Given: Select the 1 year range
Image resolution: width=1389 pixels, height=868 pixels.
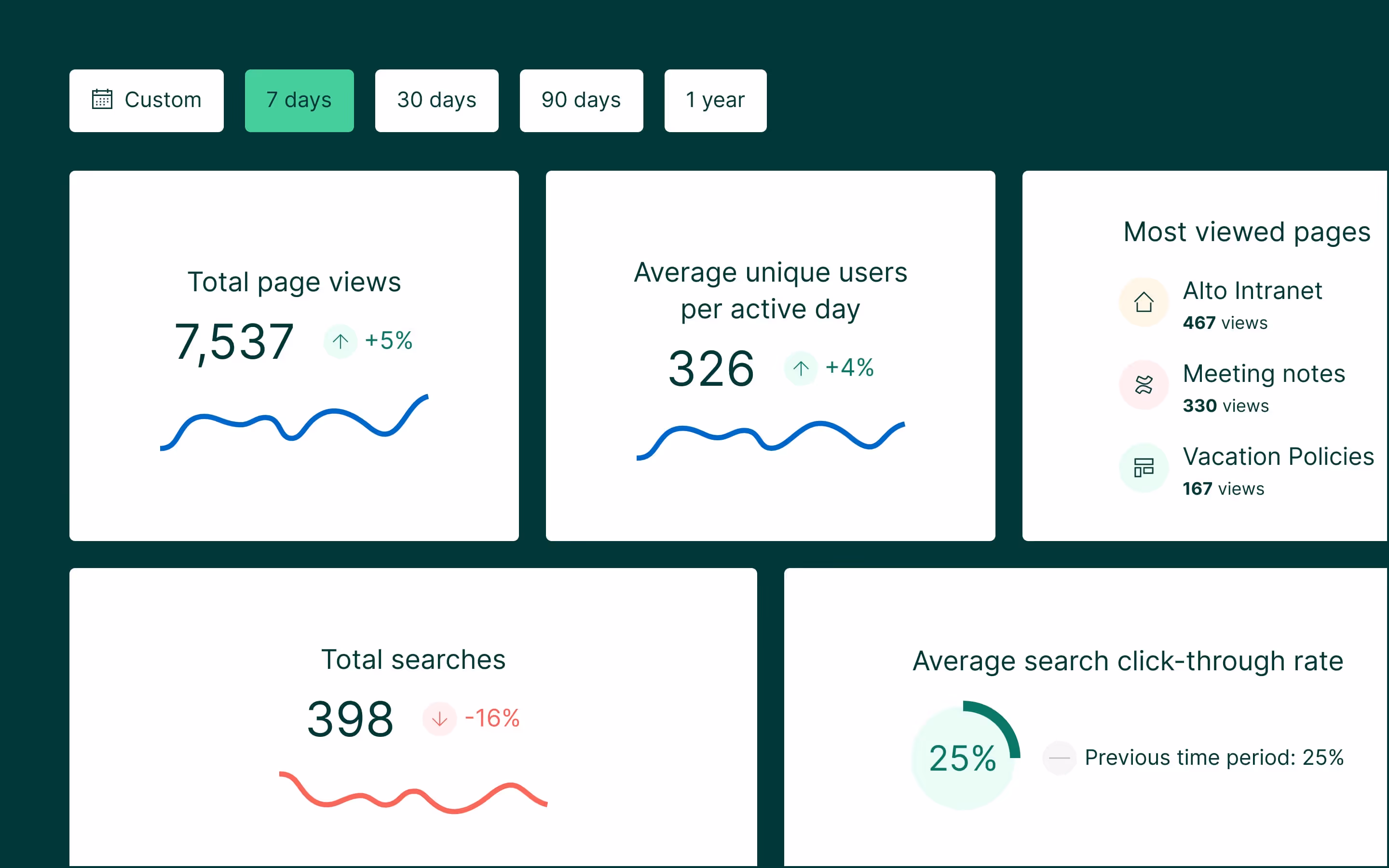Looking at the screenshot, I should (715, 100).
